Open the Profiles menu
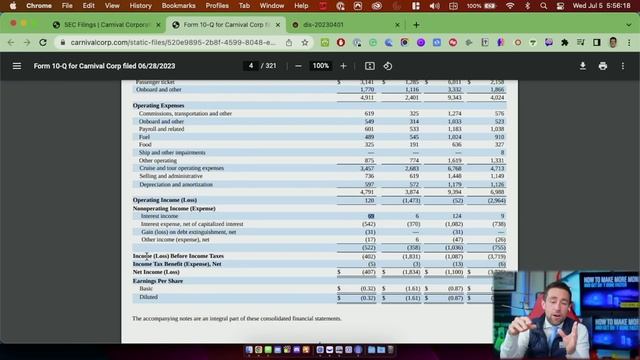640x360 pixels. (x=217, y=6)
